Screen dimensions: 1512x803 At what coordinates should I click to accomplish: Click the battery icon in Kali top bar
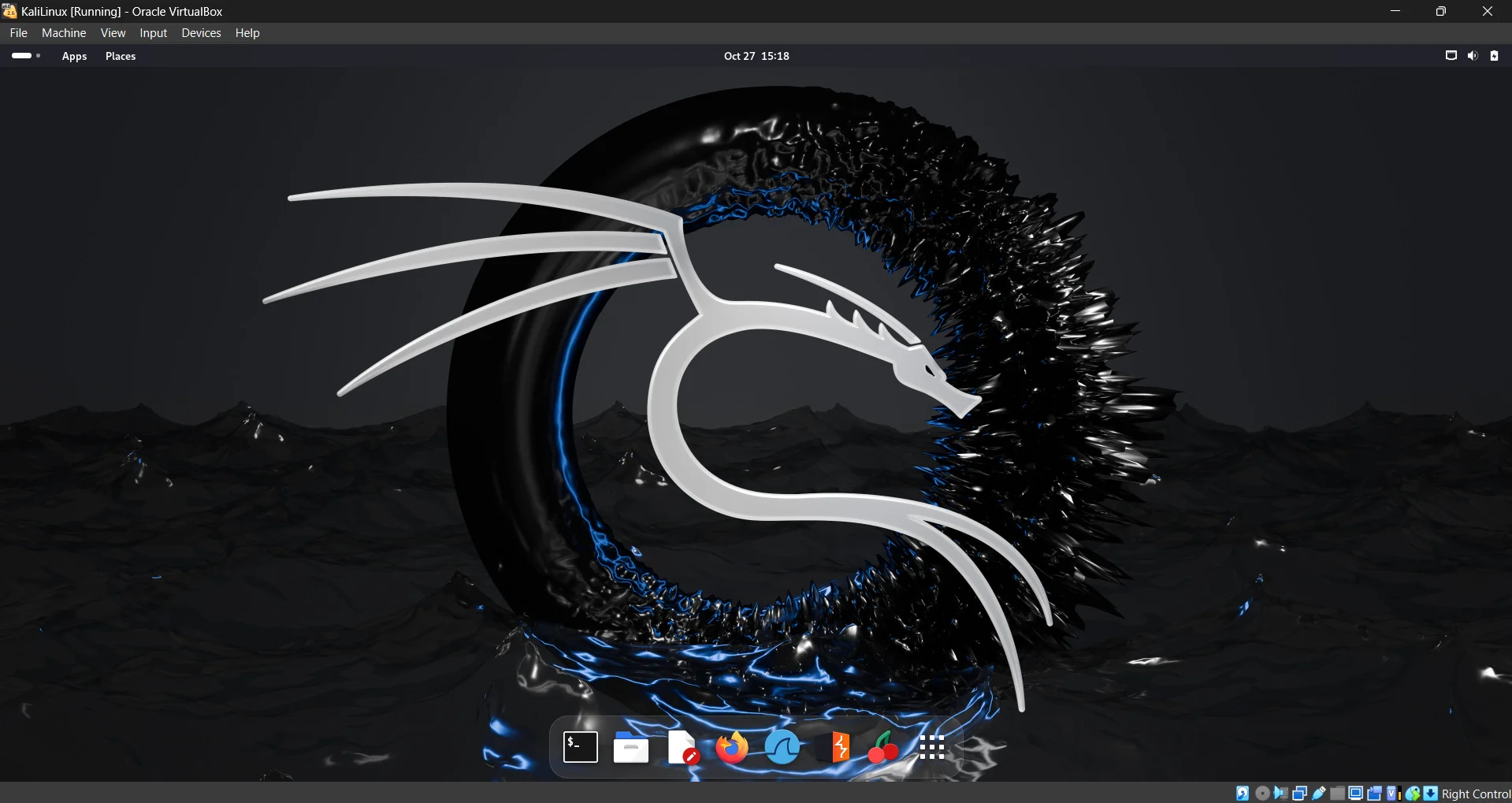(x=1494, y=56)
